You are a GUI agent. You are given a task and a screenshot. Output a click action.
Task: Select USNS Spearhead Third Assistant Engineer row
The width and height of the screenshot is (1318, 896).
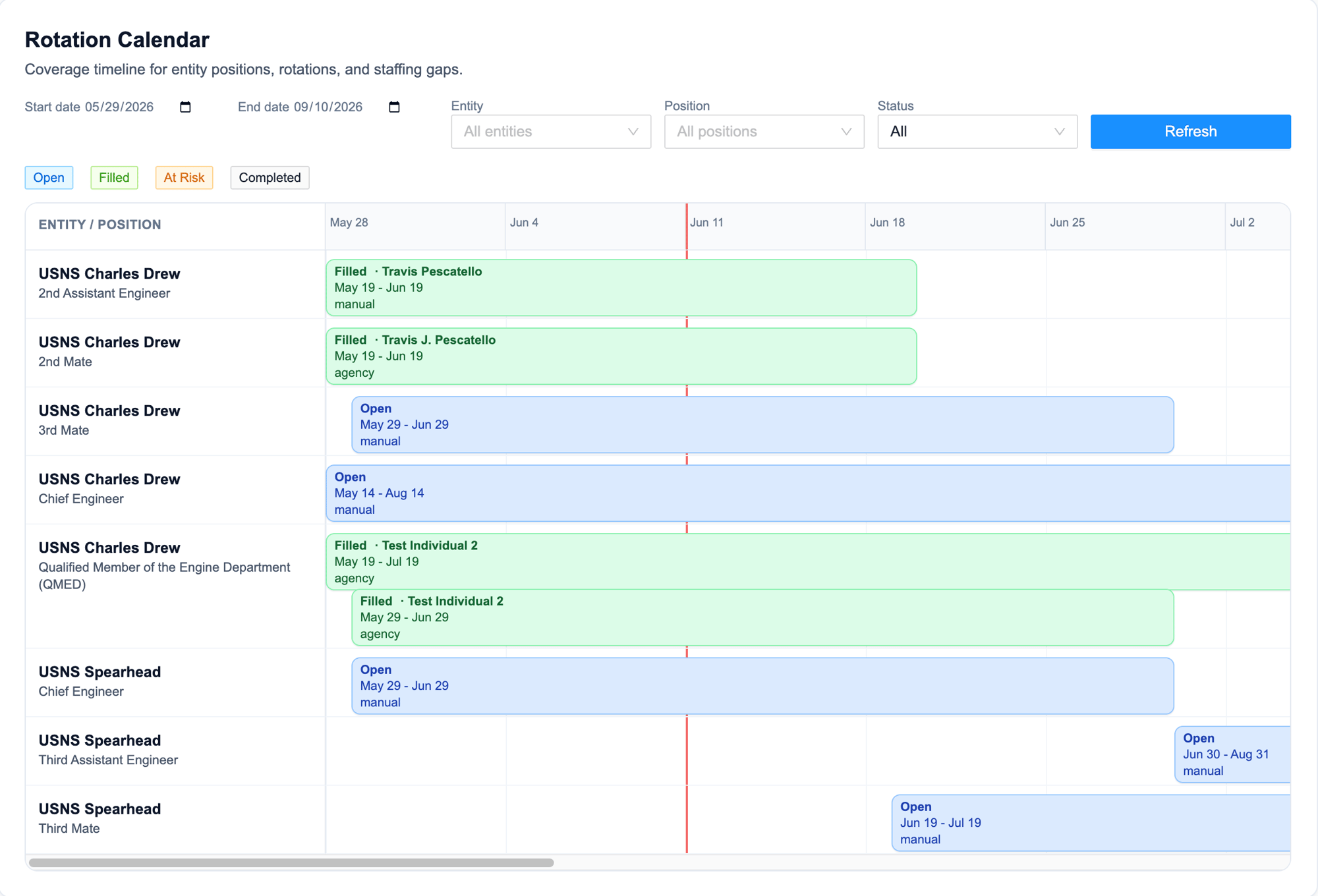[175, 750]
